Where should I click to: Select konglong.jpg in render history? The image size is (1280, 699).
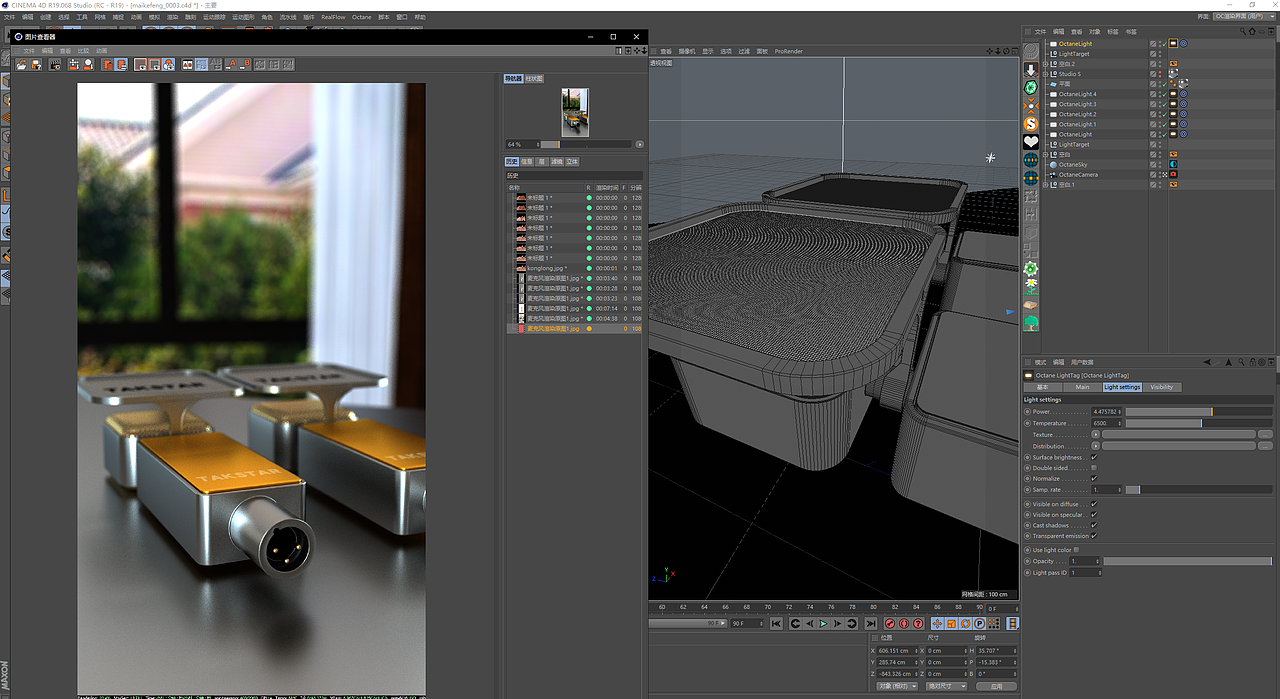point(546,268)
